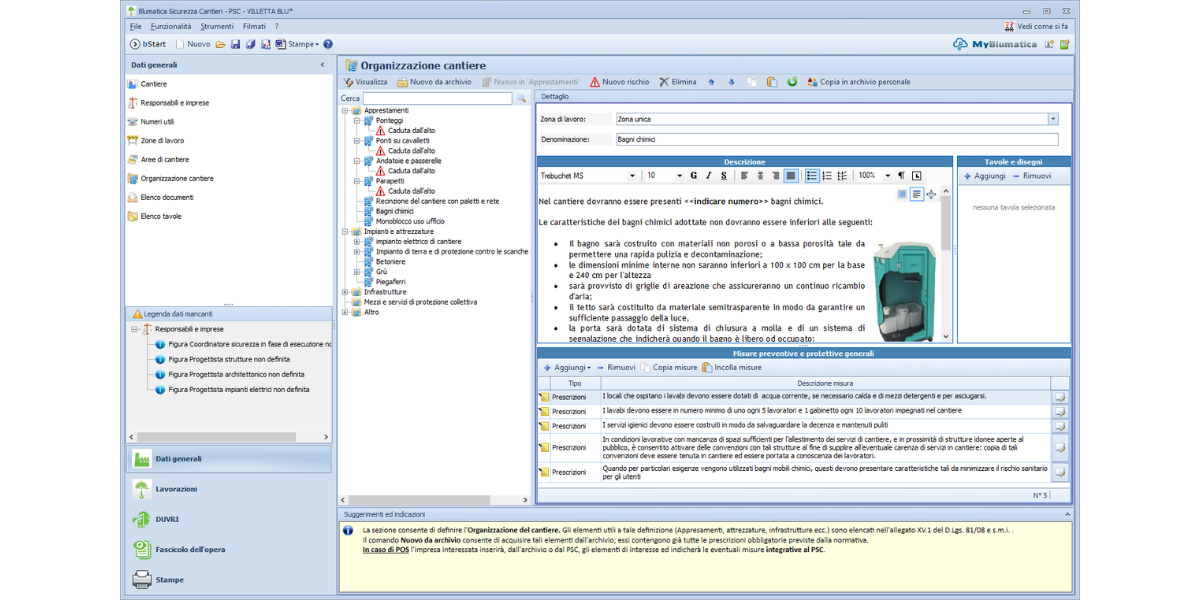
Task: Click Nuovo da archivio button
Action: tap(434, 82)
